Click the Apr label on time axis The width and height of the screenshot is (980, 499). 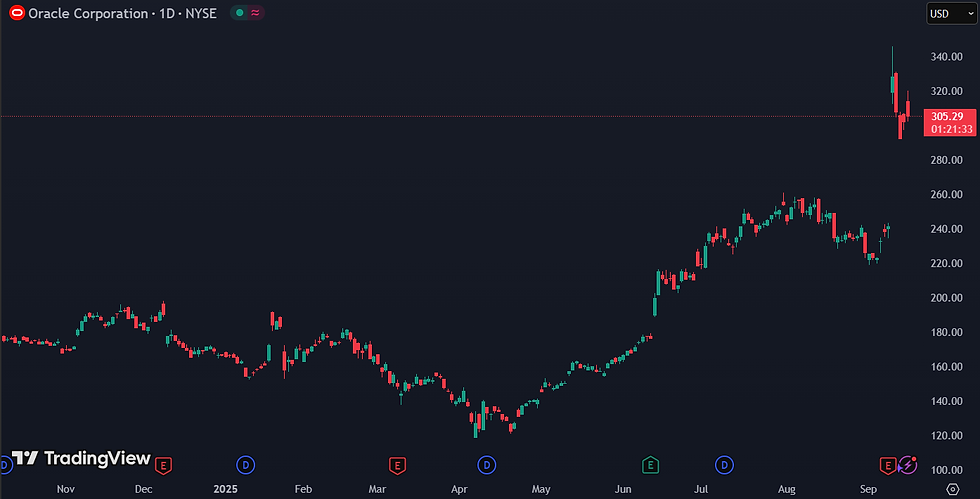(459, 489)
